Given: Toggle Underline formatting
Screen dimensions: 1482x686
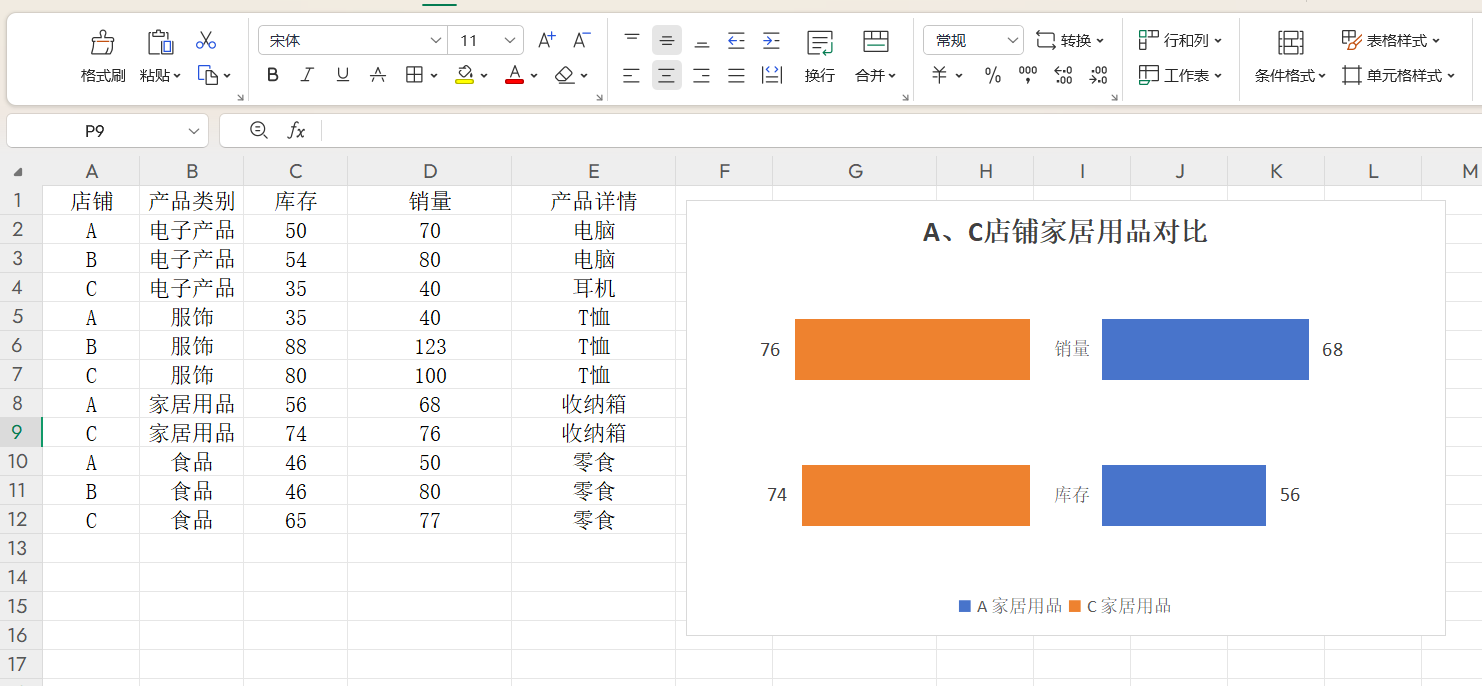Looking at the screenshot, I should 343,75.
